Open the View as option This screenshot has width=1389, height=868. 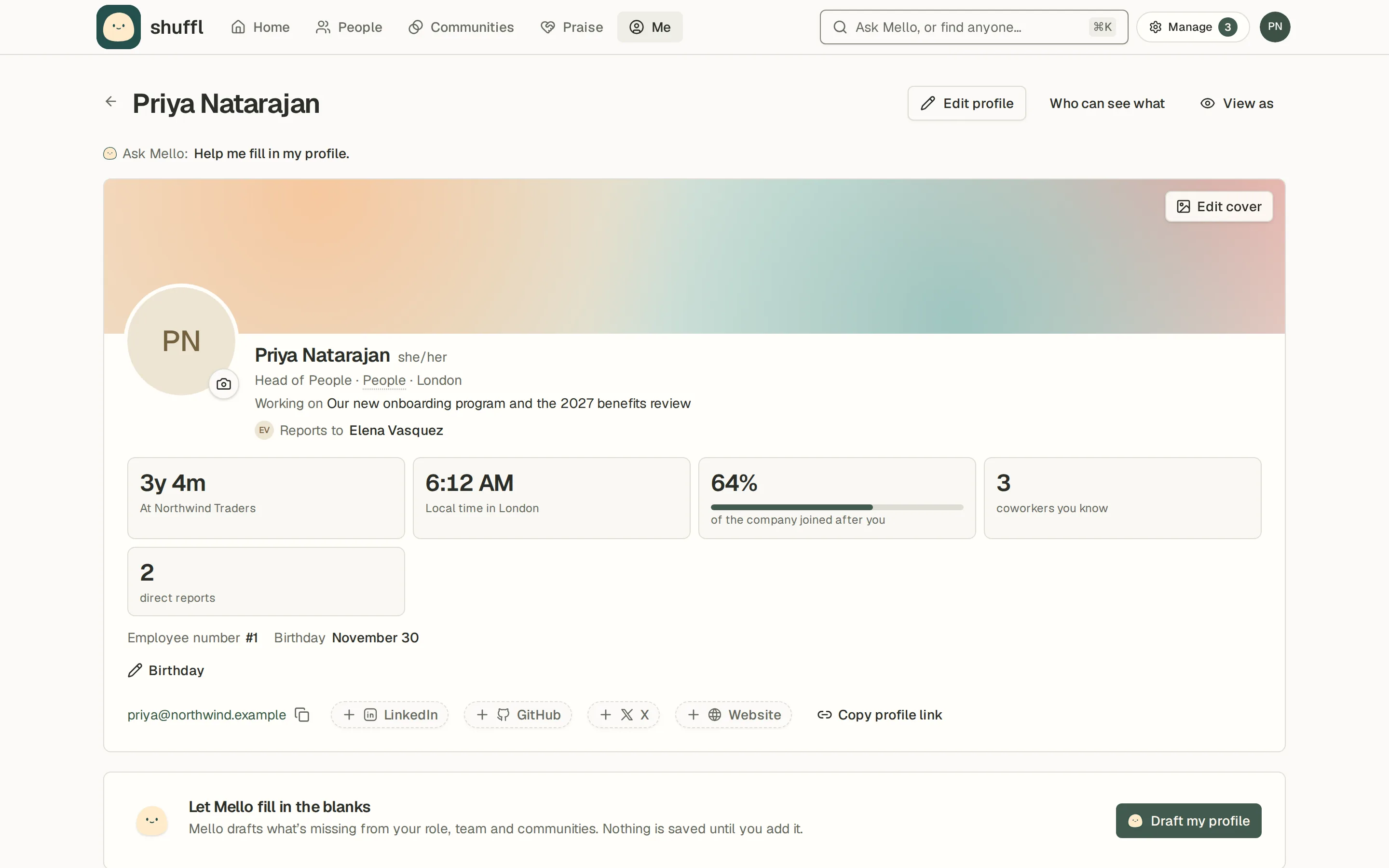tap(1236, 103)
